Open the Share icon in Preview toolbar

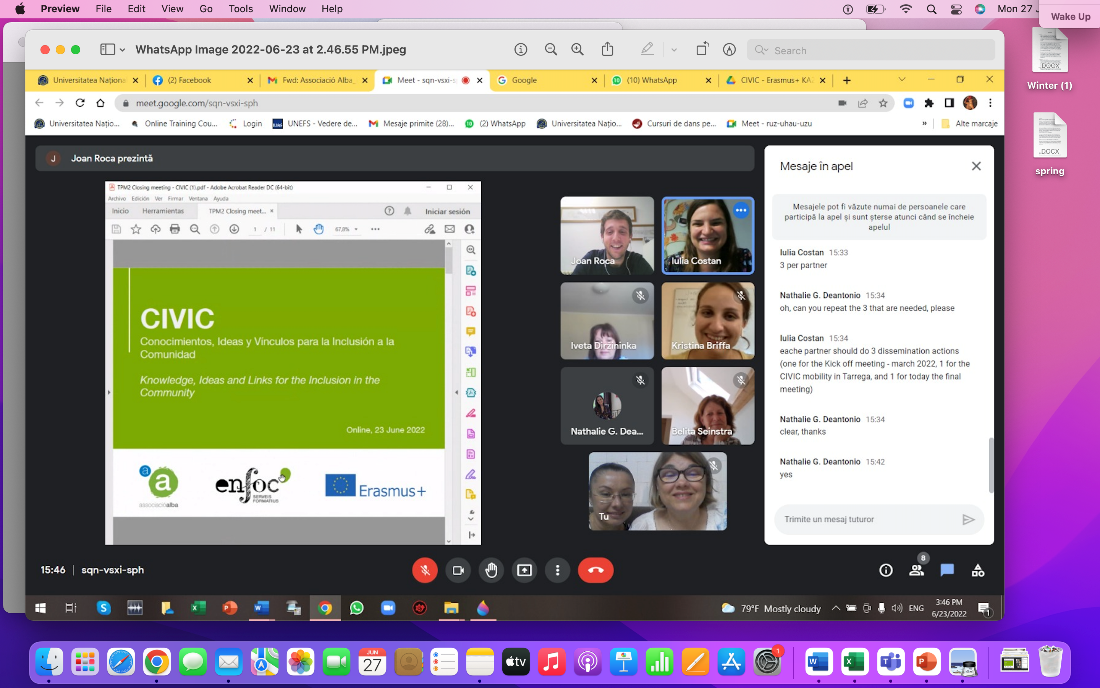[608, 50]
